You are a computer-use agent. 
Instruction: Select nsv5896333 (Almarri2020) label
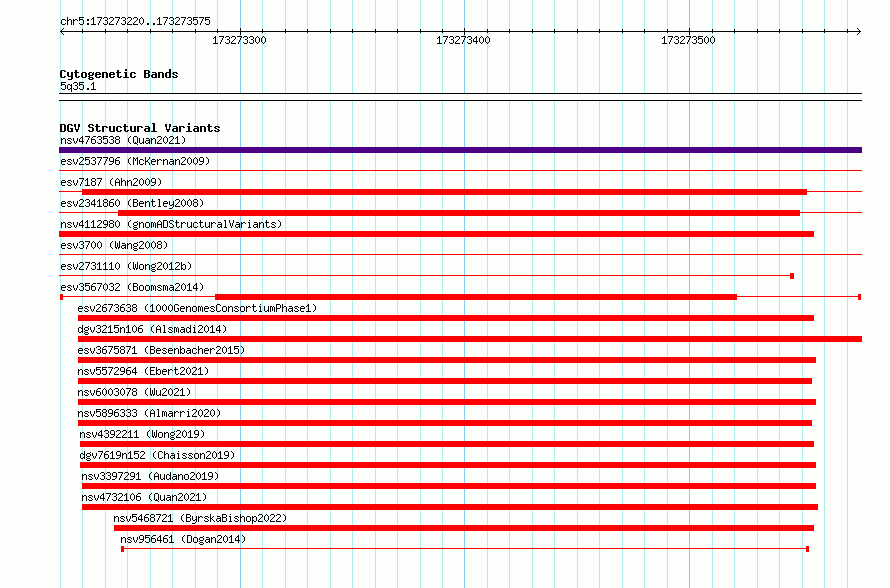coord(149,413)
